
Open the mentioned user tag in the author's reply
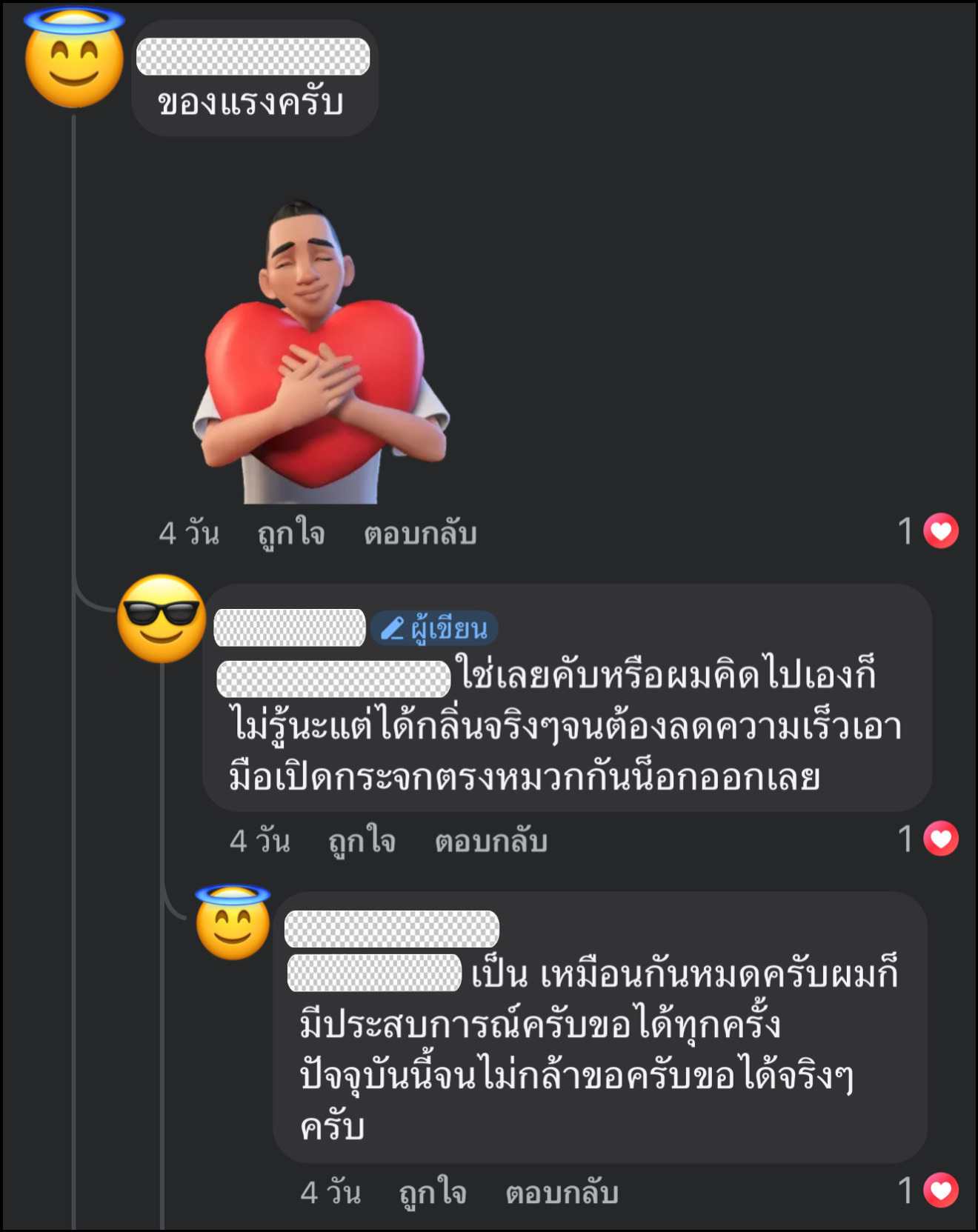pos(333,679)
